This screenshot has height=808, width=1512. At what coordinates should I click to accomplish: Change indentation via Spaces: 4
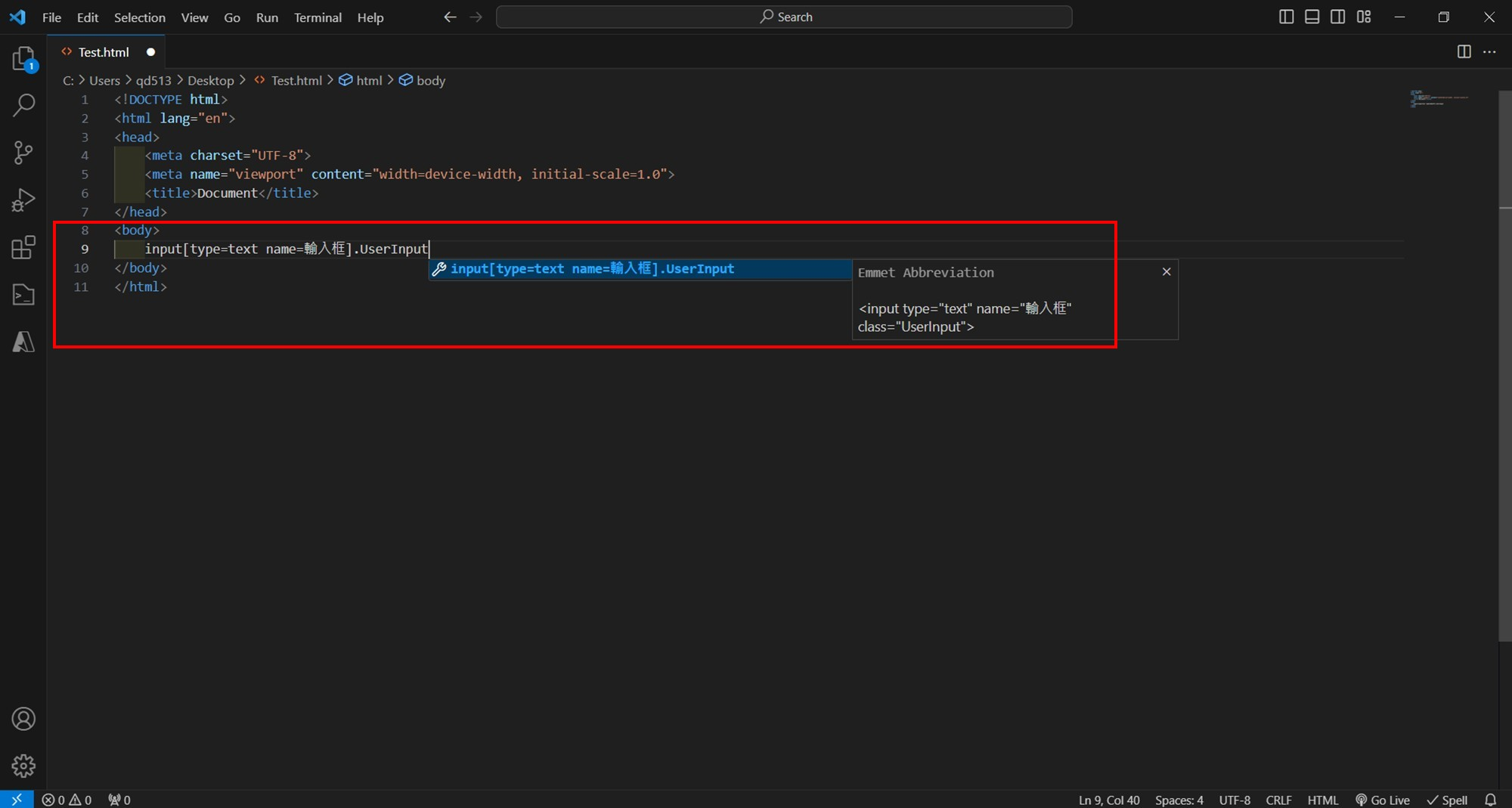1179,800
